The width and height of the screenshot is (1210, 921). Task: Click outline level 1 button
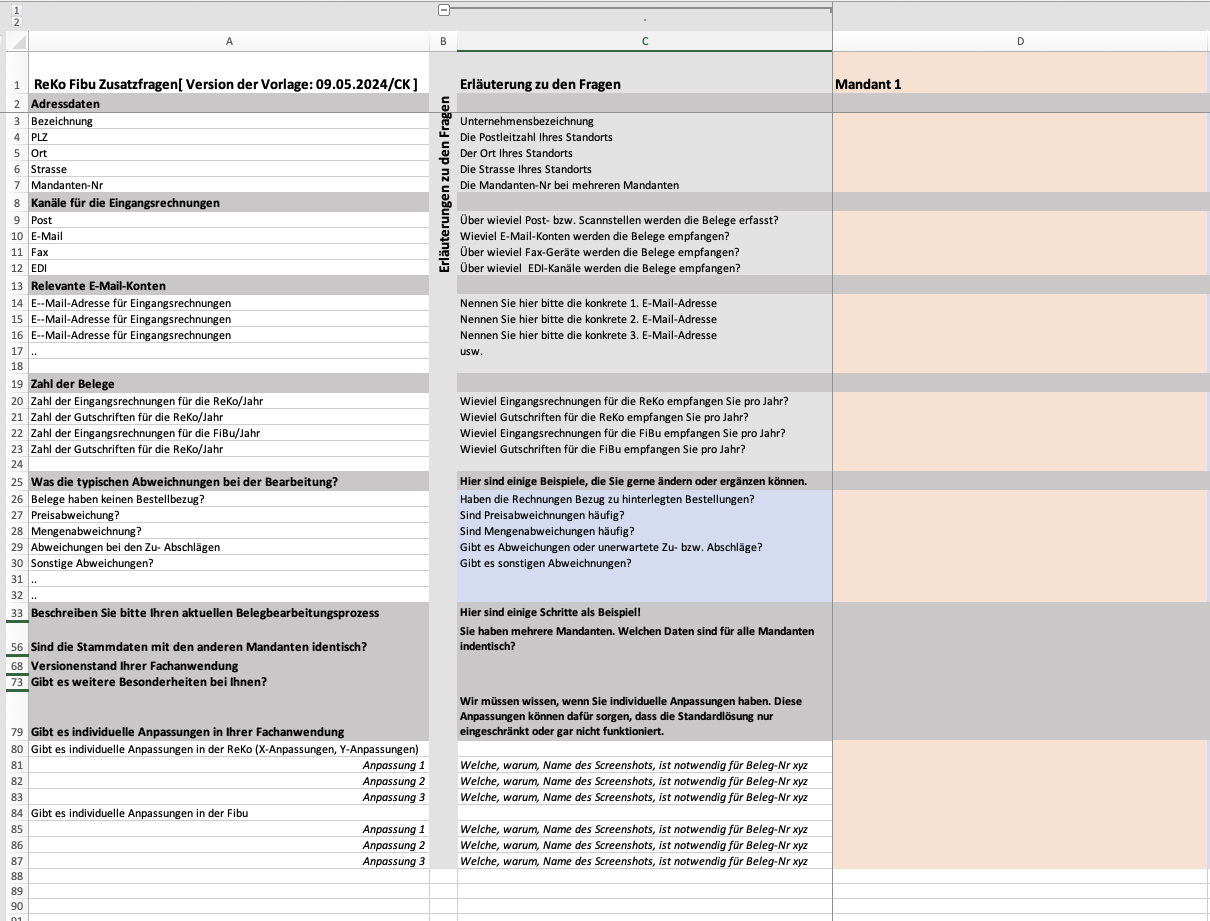(16, 9)
